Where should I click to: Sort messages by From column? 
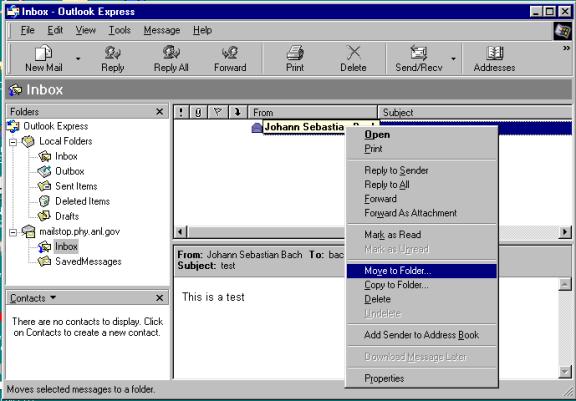point(313,112)
